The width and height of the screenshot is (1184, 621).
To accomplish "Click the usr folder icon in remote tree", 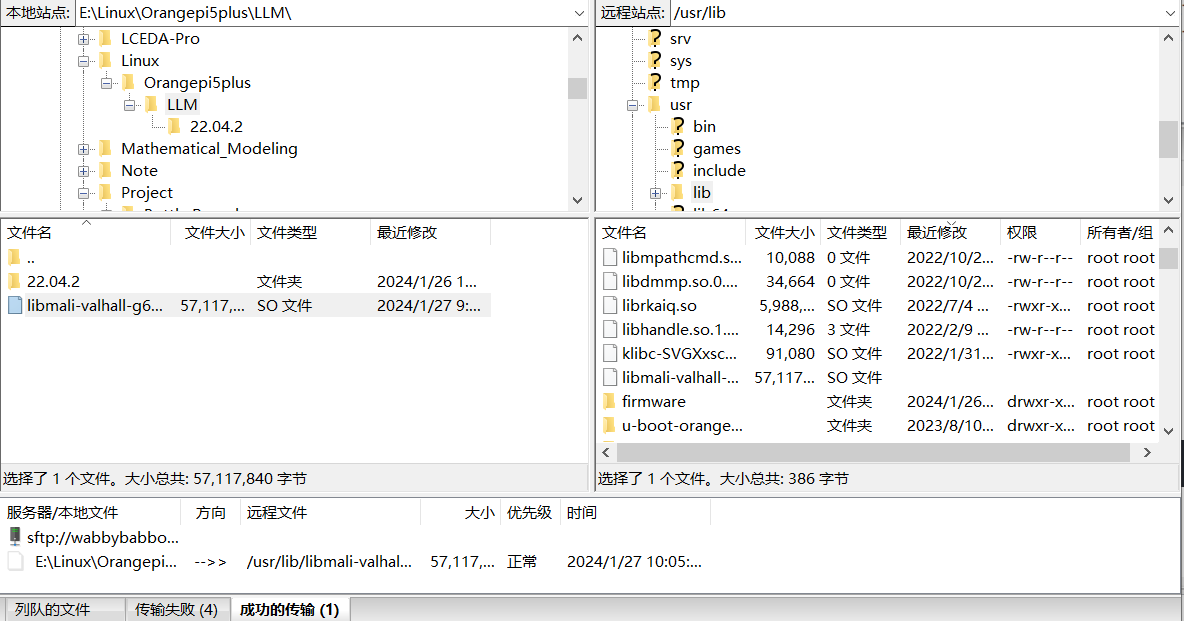I will click(655, 104).
